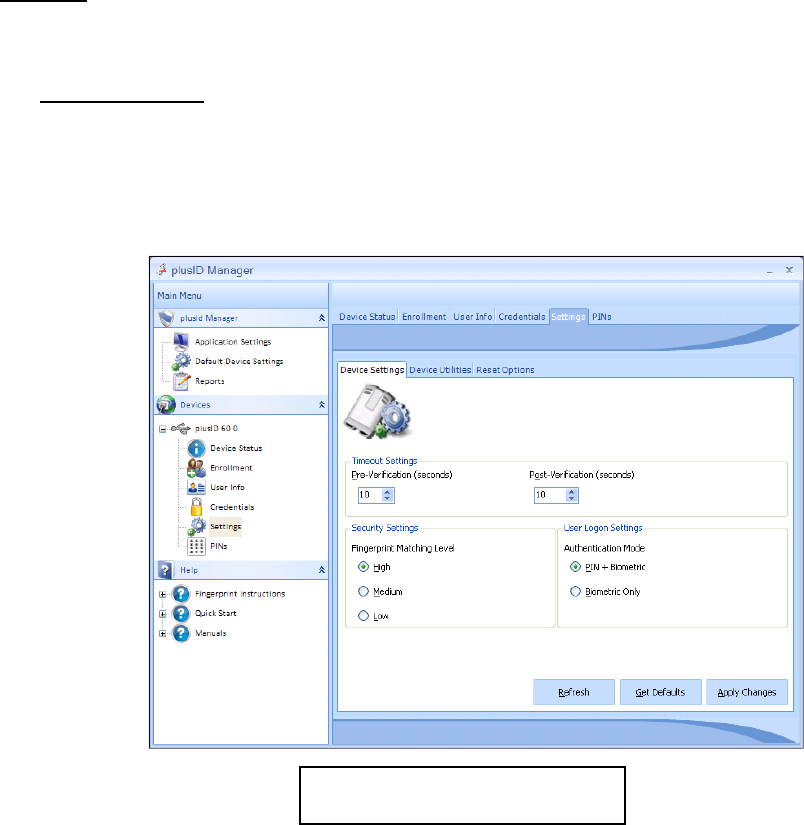Switch to the Credentials tab
Viewport: 804px width, 825px height.
click(521, 317)
